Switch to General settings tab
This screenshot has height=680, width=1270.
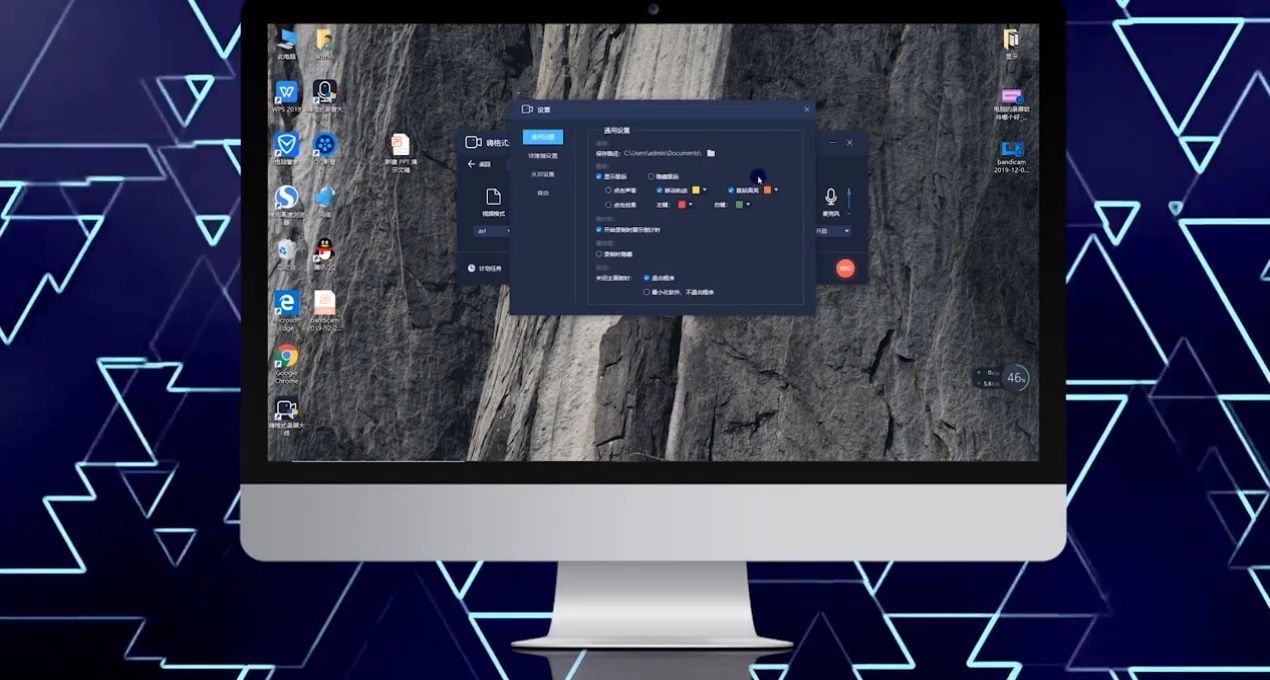(x=543, y=137)
